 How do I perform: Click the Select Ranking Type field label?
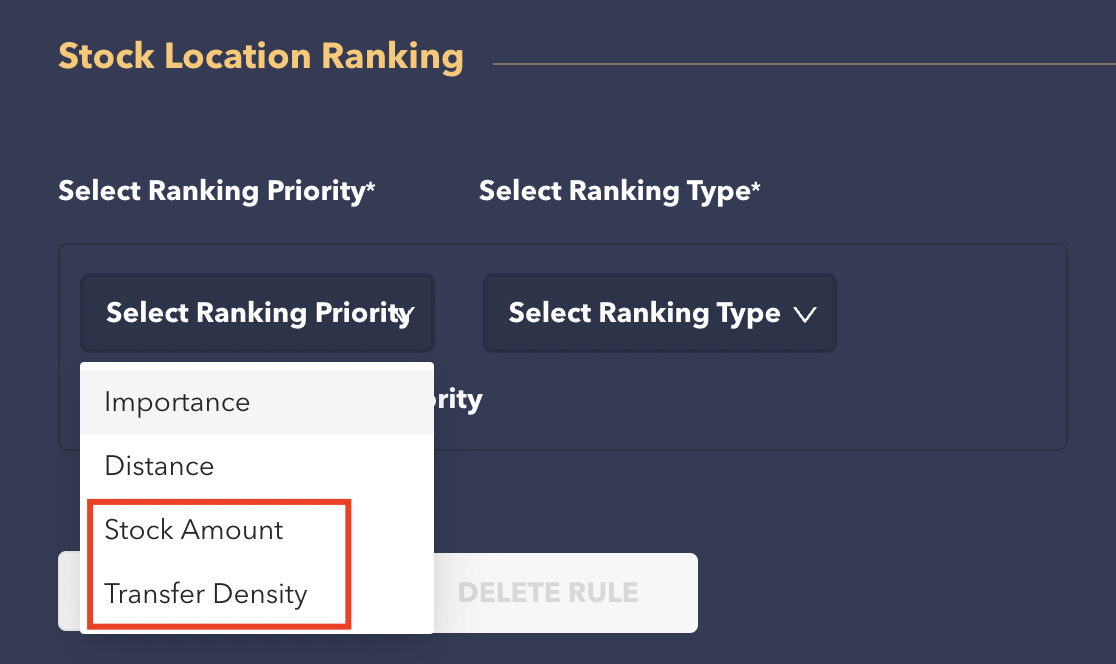[x=613, y=191]
